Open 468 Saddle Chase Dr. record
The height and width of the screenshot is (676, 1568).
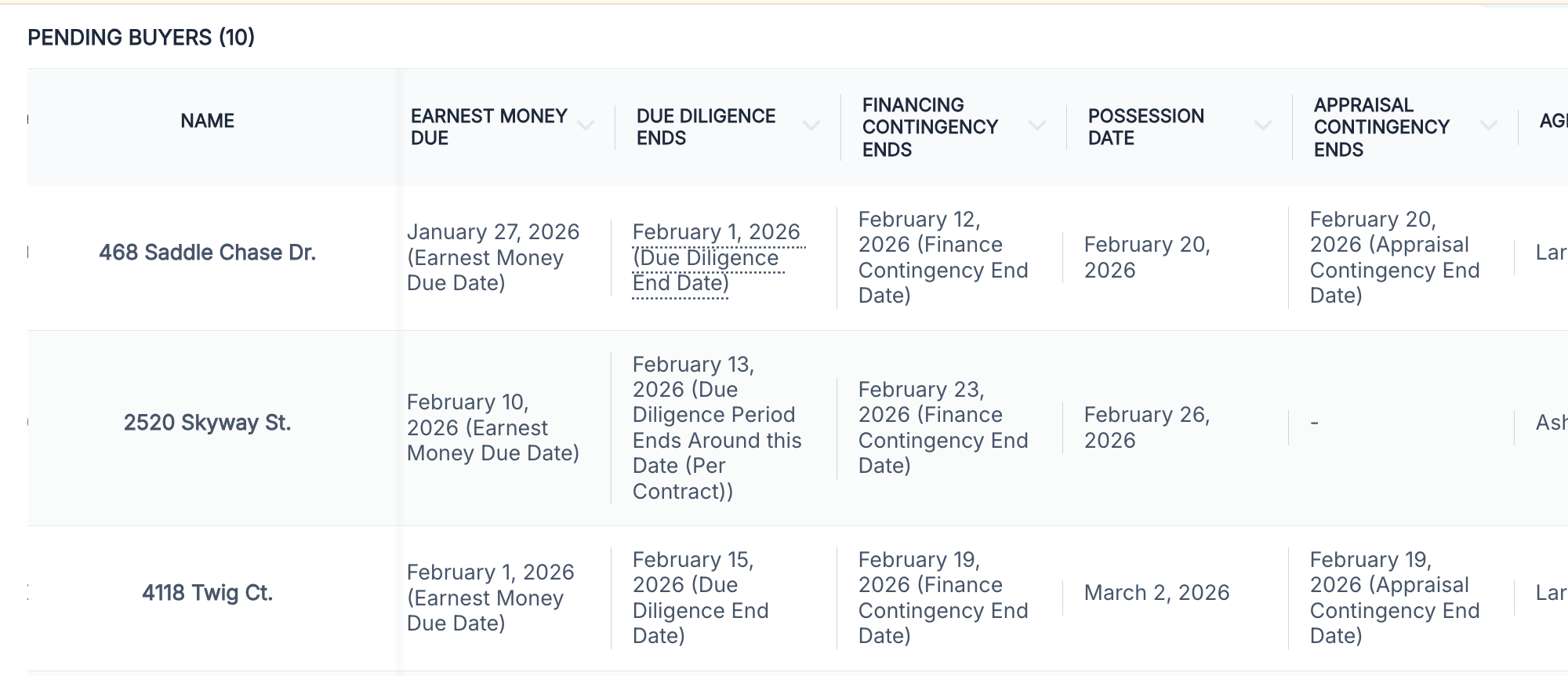(208, 253)
